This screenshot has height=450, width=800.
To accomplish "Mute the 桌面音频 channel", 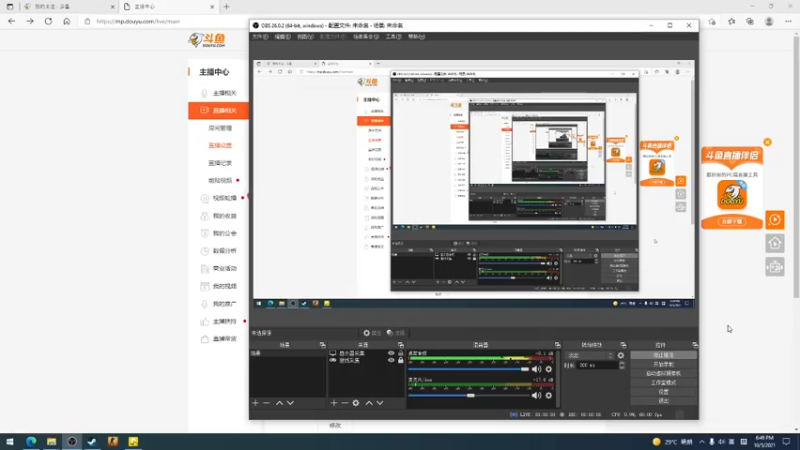I will click(536, 369).
